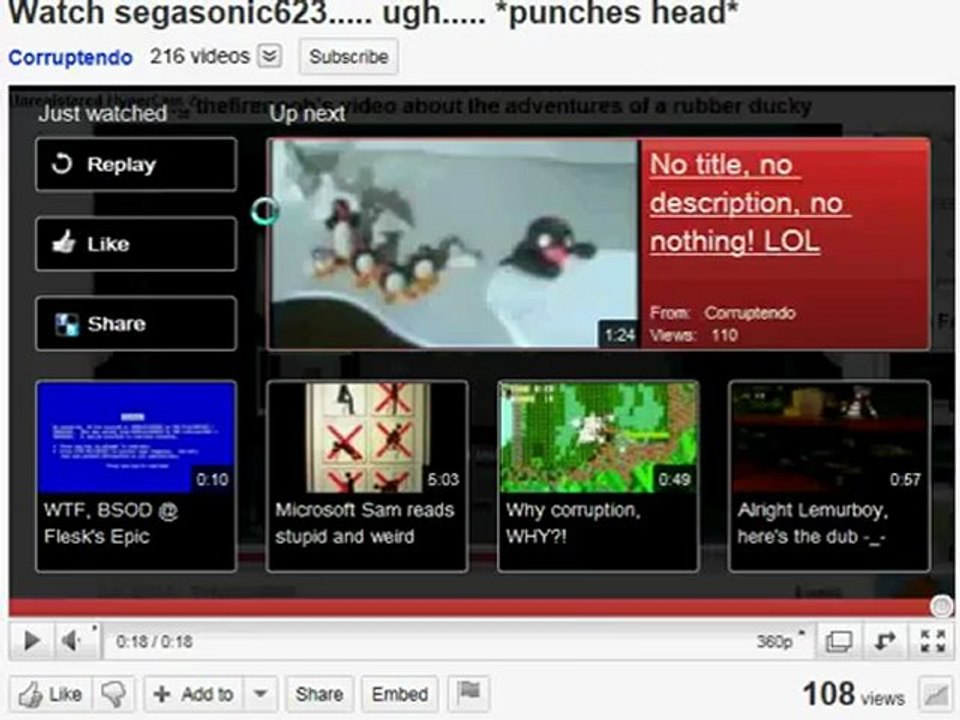The height and width of the screenshot is (720, 960).
Task: Click the Embed button
Action: coord(400,694)
